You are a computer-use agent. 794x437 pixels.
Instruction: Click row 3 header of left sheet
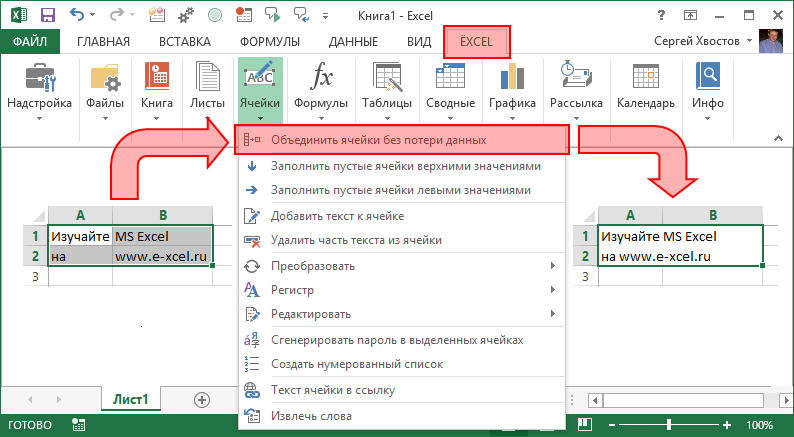pos(35,276)
